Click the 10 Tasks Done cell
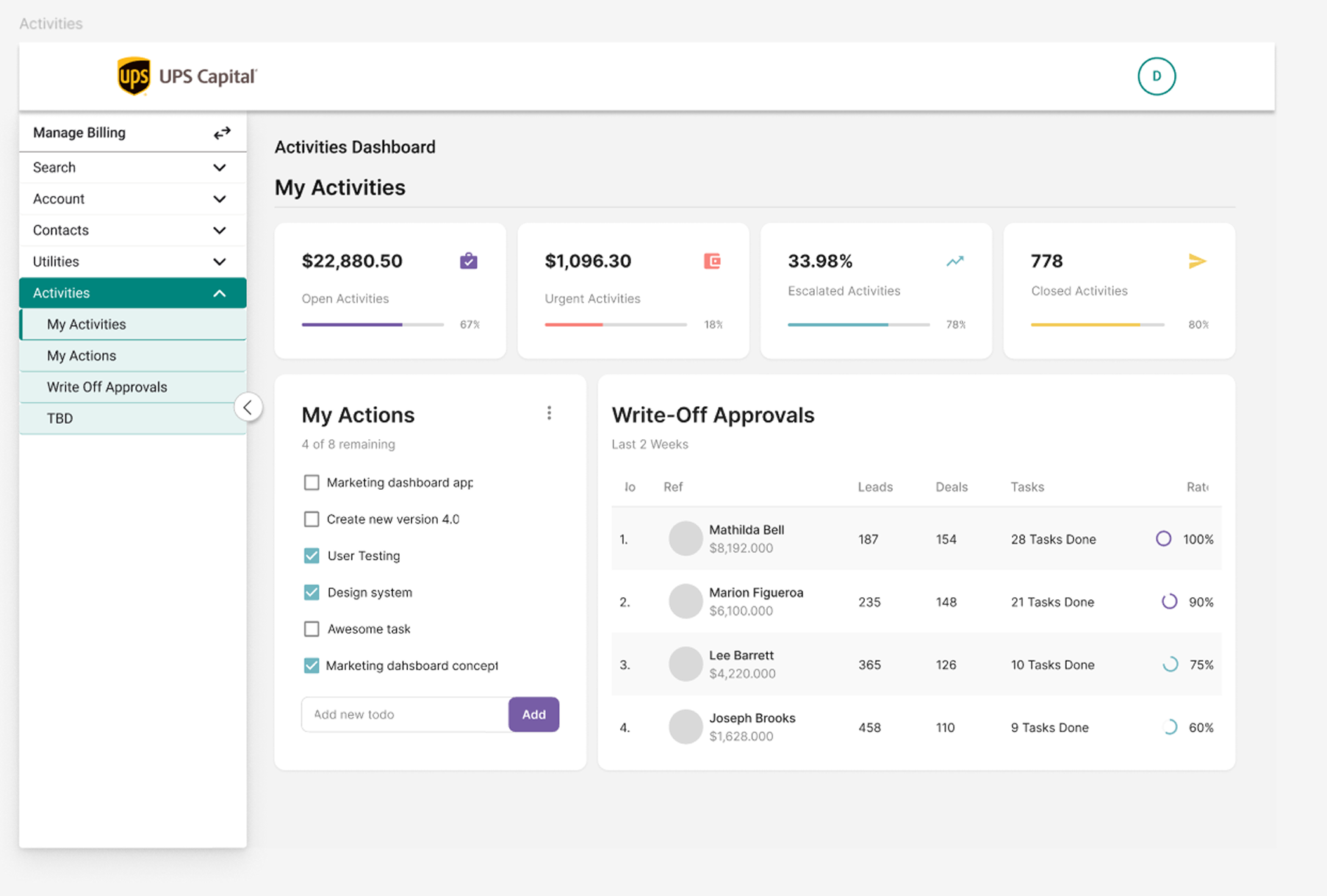Viewport: 1327px width, 896px height. pos(1053,665)
